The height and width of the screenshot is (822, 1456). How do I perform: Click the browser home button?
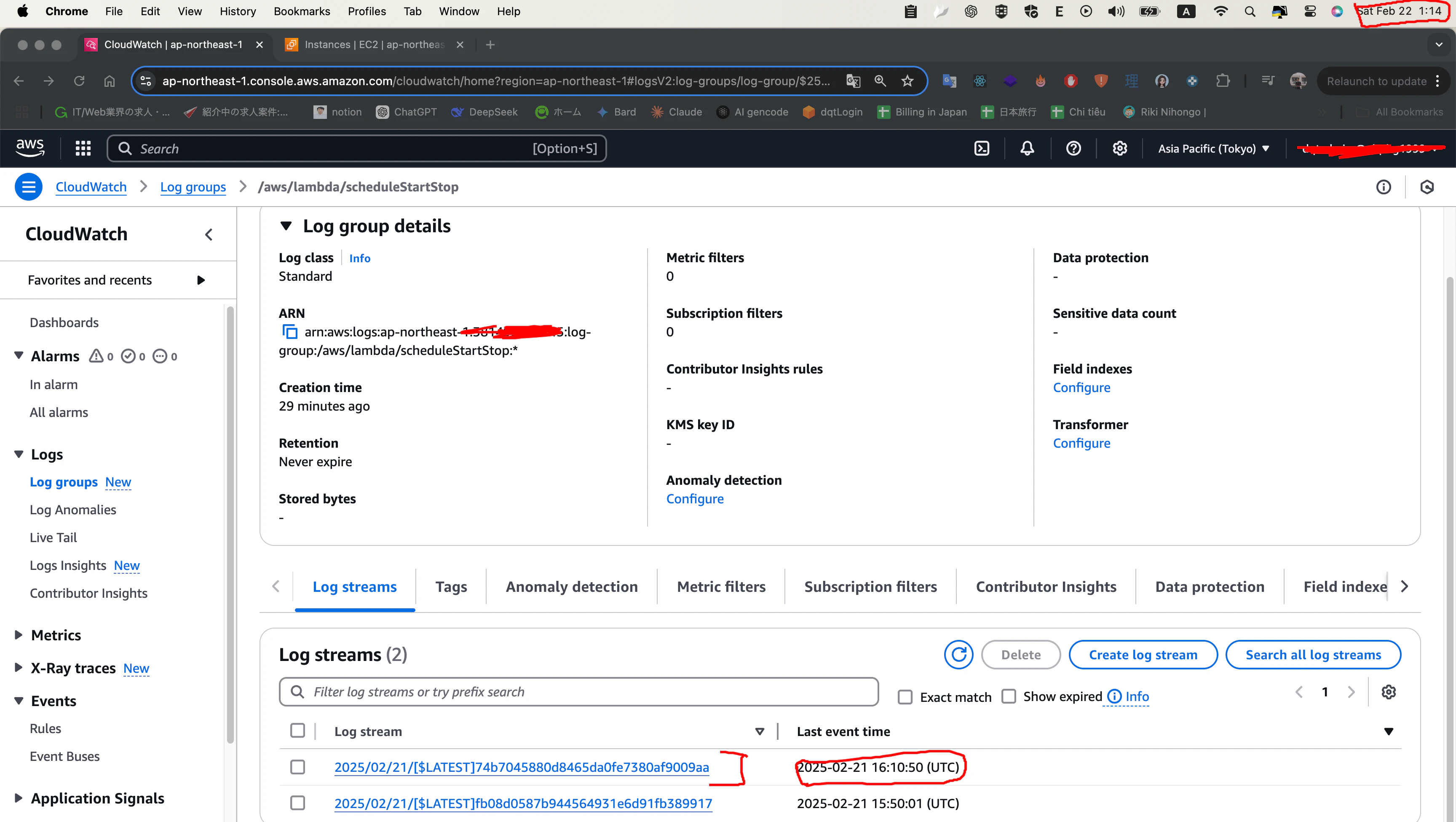click(110, 81)
